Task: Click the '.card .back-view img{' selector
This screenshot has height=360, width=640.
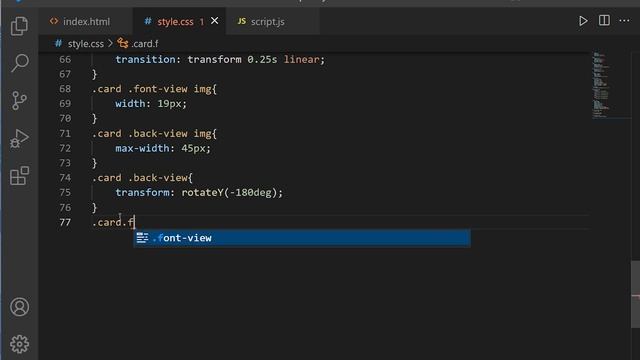Action: (x=154, y=133)
